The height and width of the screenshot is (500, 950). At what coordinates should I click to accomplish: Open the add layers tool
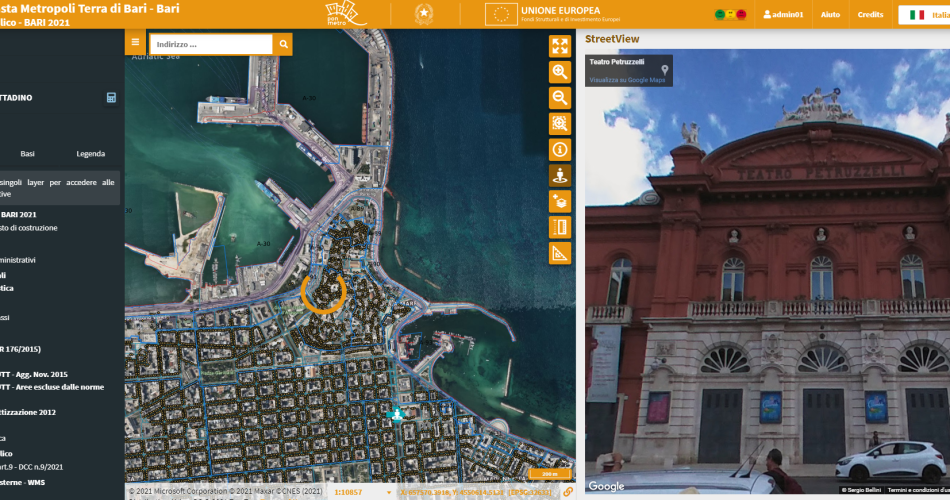click(560, 201)
